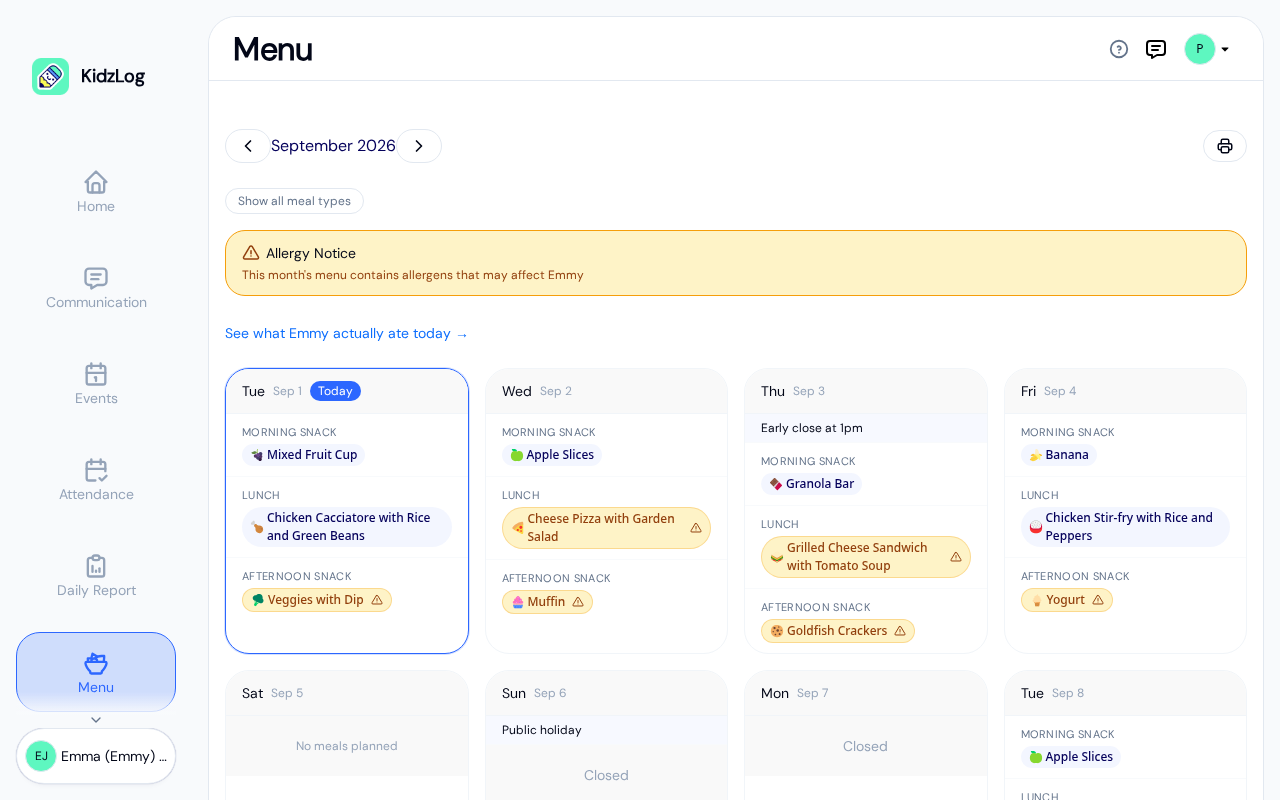
Task: Select the Granola Bar snack chip
Action: (811, 484)
